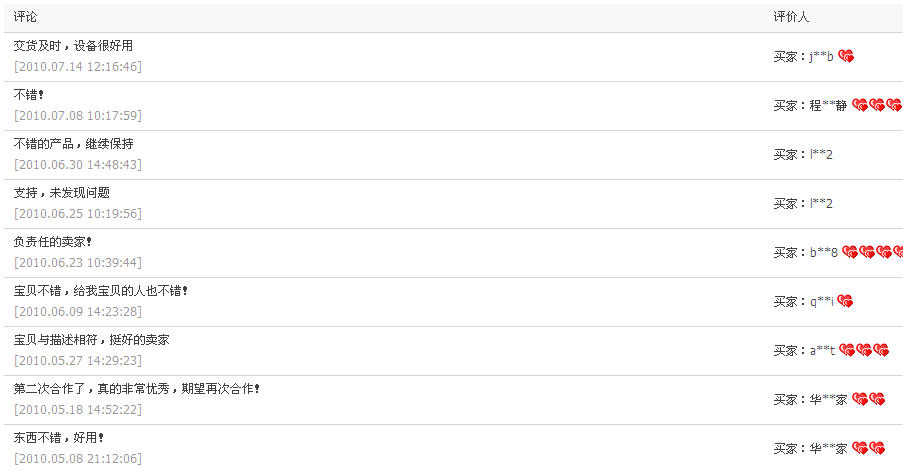This screenshot has width=903, height=471.
Task: Open buyer 程**静 profile name
Action: tap(828, 105)
